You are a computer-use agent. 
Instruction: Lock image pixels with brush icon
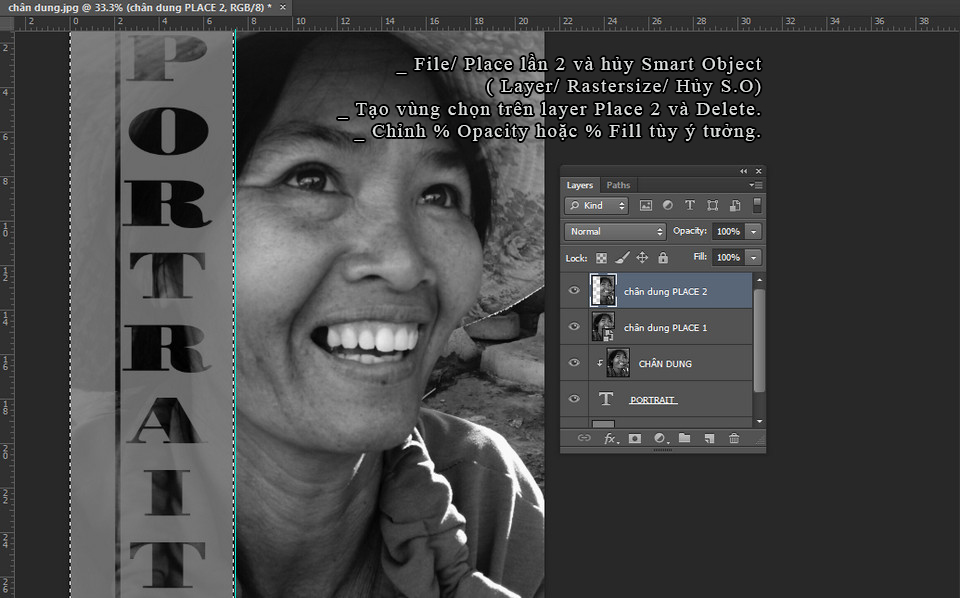[x=622, y=258]
